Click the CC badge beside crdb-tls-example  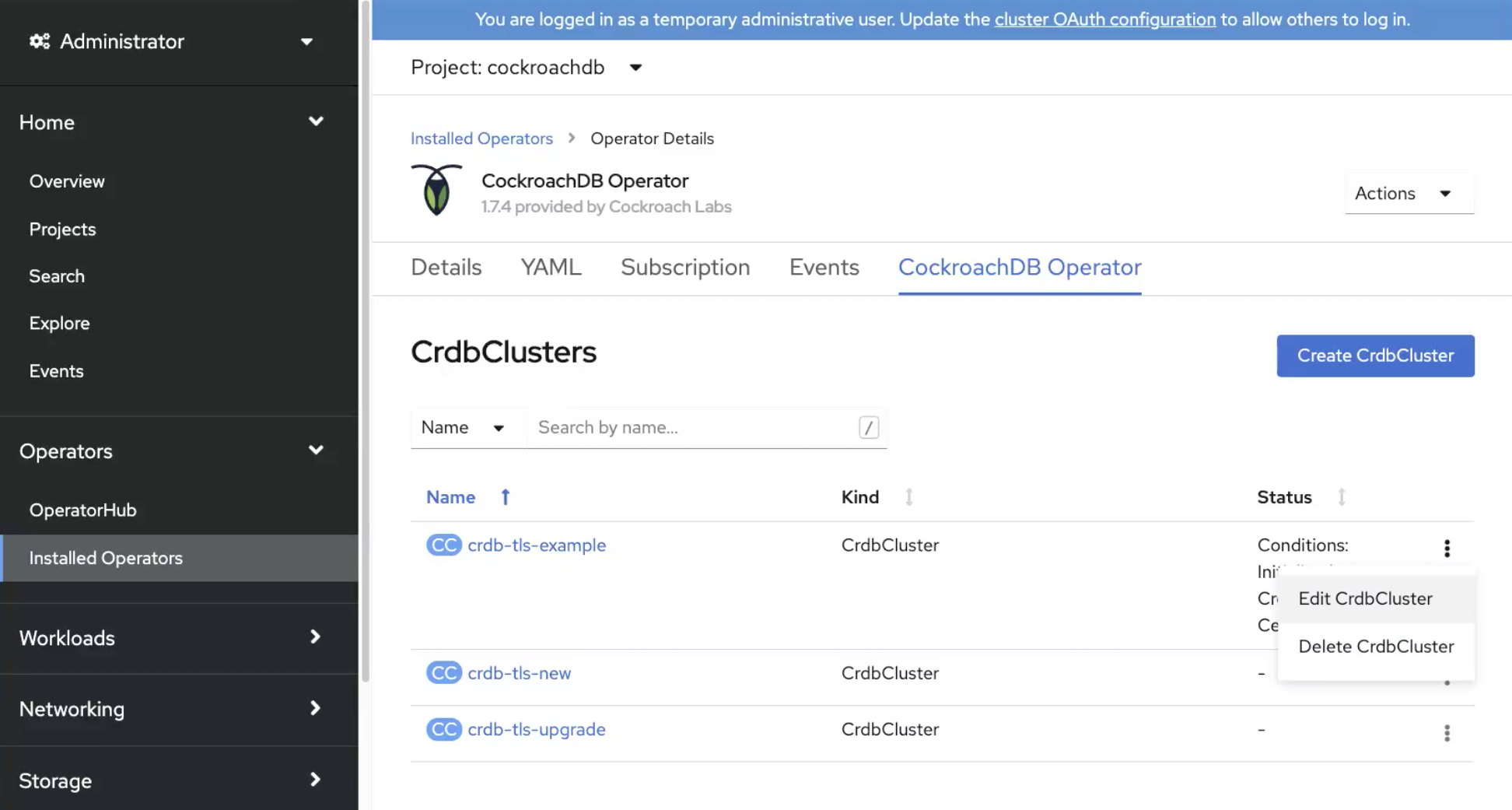click(443, 545)
